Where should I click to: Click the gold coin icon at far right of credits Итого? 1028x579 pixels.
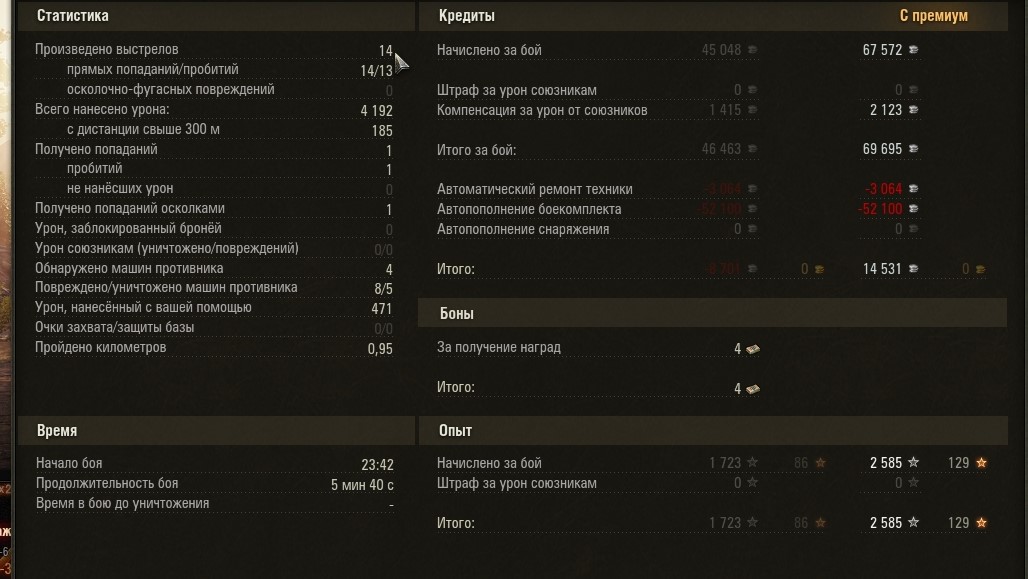(980, 269)
